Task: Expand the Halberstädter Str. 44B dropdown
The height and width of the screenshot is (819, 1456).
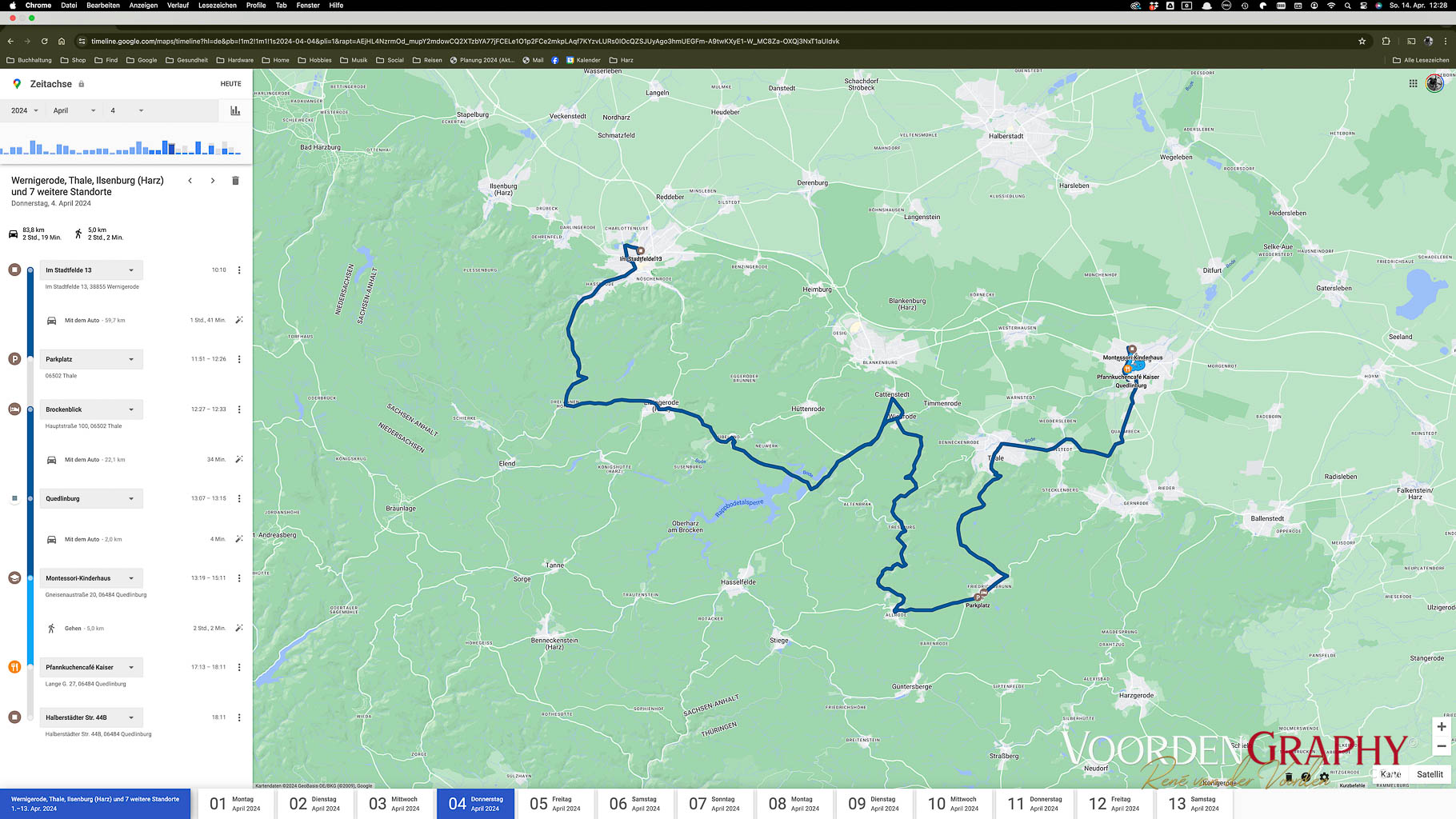Action: (x=91, y=717)
